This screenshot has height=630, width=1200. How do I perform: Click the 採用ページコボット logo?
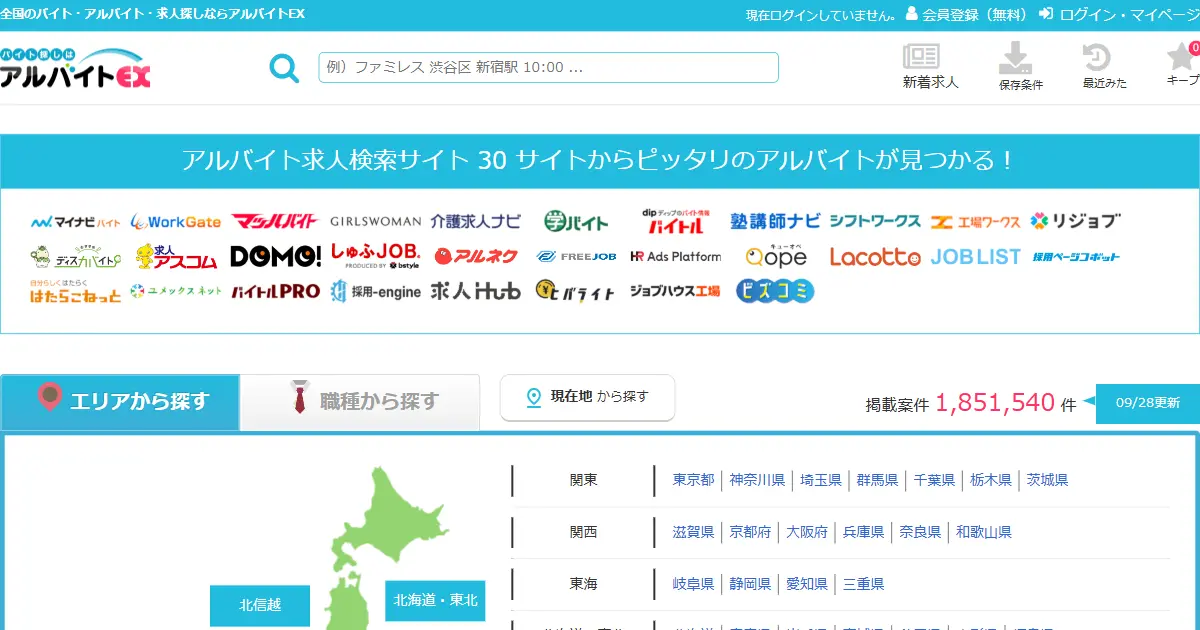click(1076, 257)
